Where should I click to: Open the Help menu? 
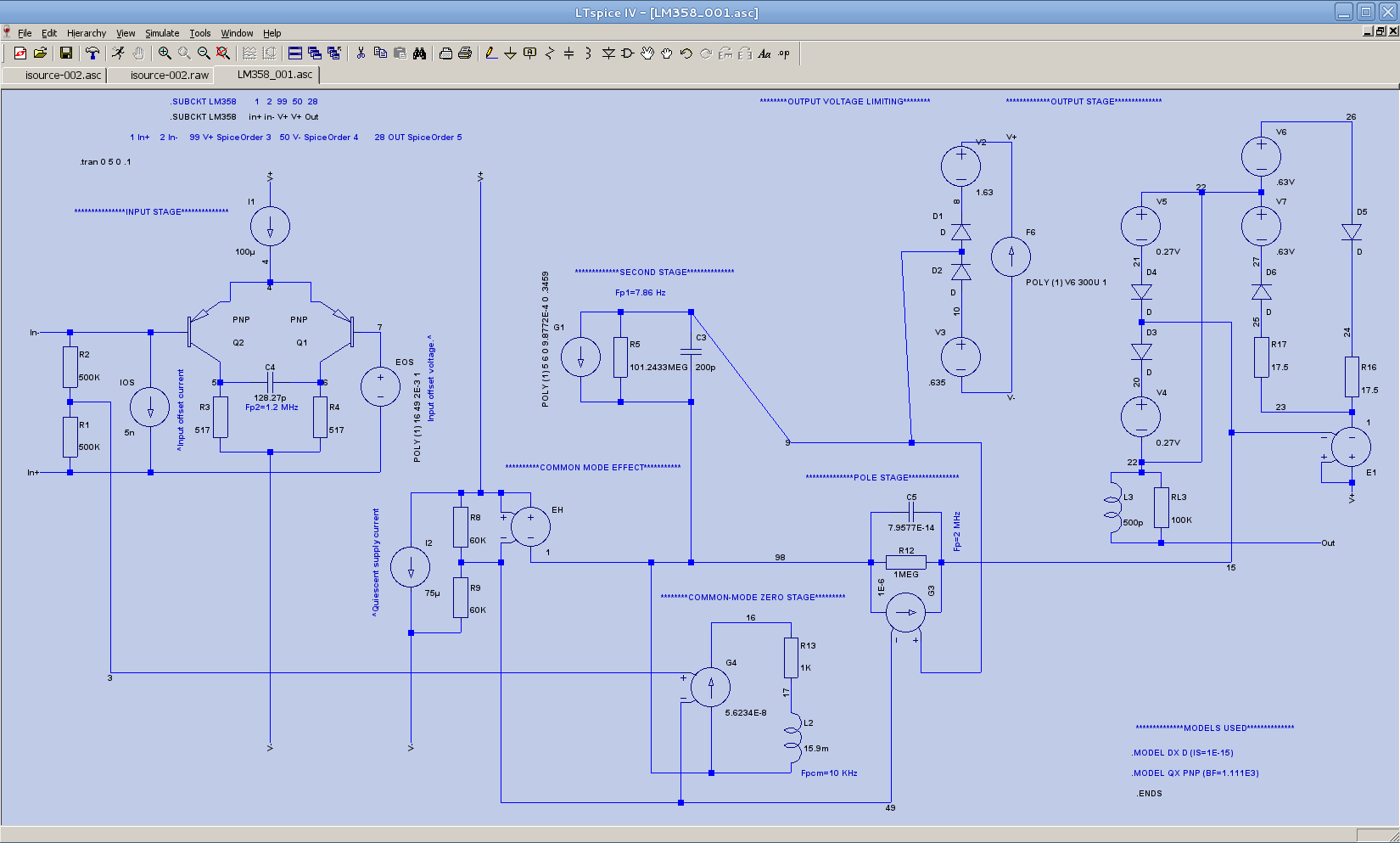(272, 33)
